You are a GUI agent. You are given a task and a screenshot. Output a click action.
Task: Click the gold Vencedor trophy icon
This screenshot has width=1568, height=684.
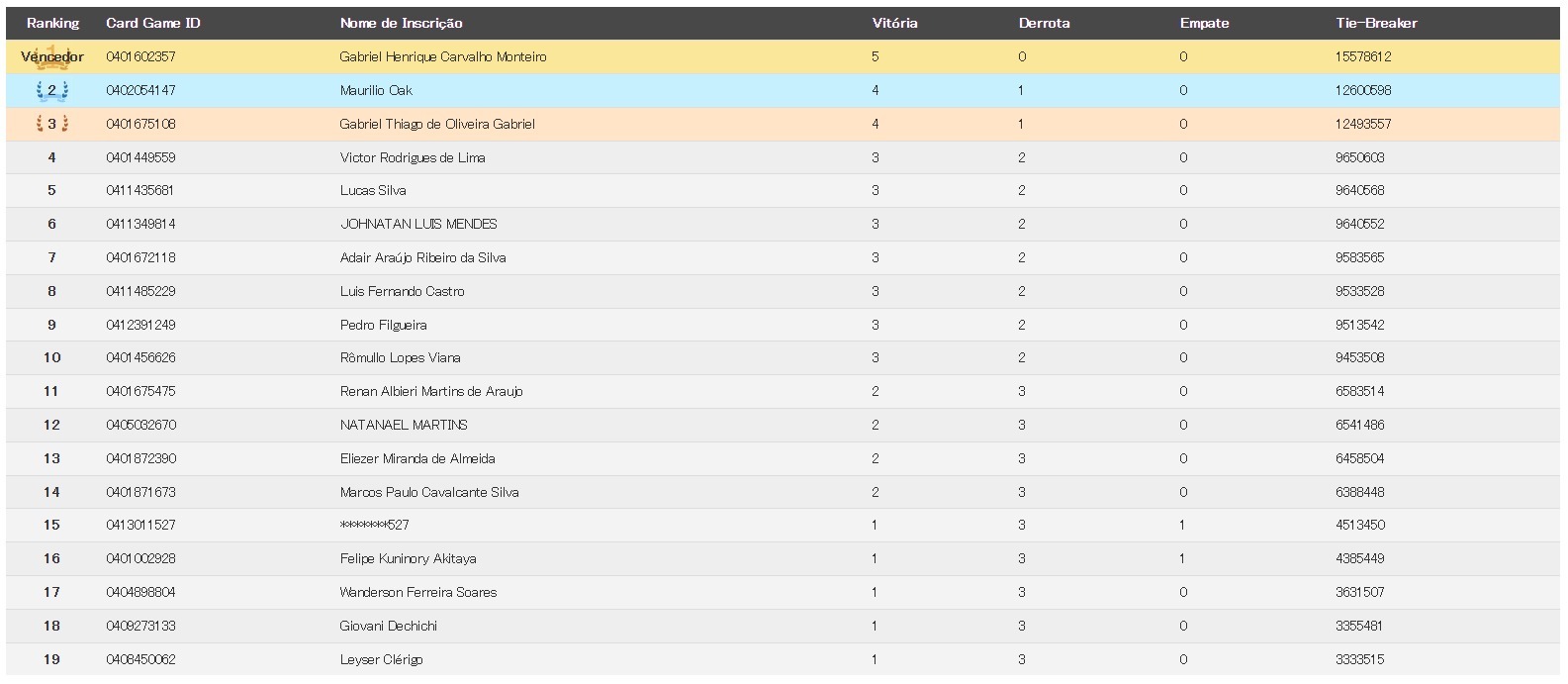coord(51,56)
